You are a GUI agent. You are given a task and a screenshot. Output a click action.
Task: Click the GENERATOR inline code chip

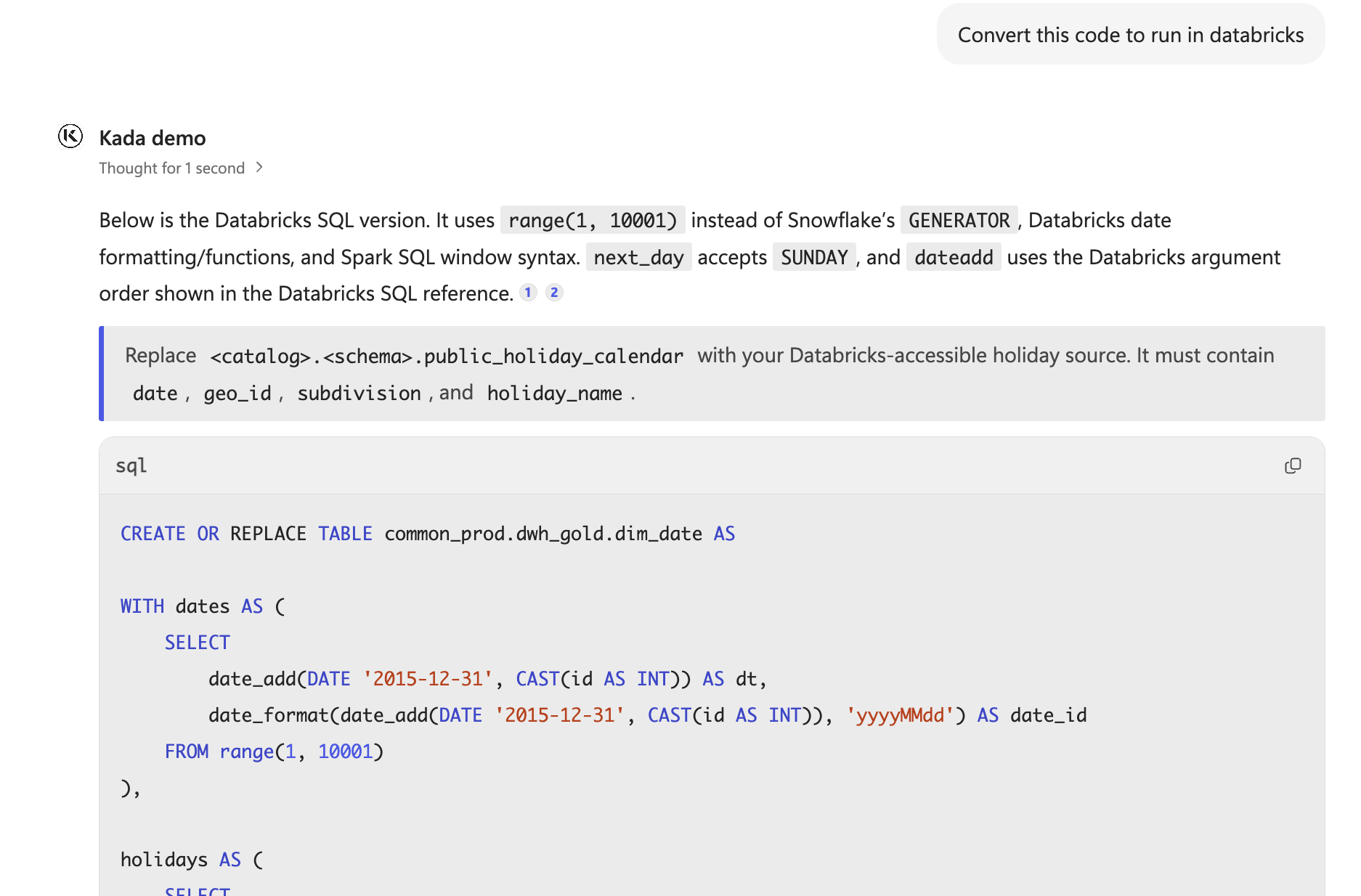[959, 220]
